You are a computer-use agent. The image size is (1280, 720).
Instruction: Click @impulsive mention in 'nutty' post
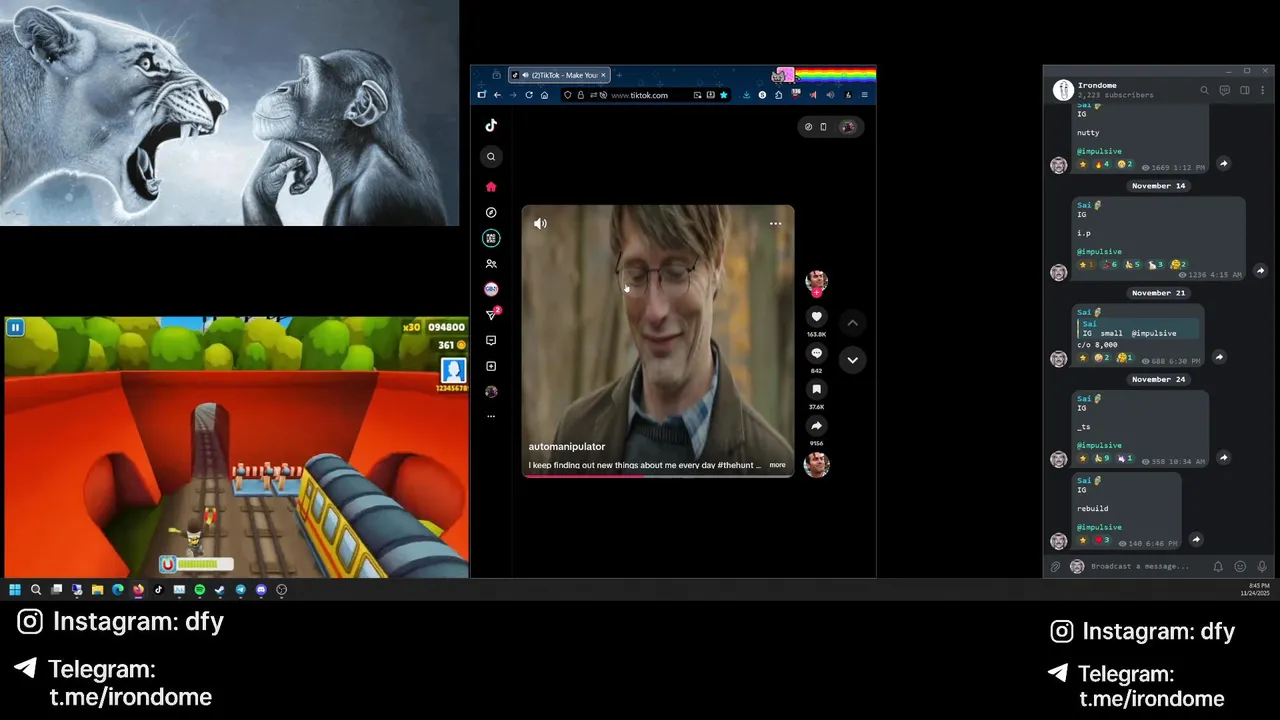click(1099, 151)
